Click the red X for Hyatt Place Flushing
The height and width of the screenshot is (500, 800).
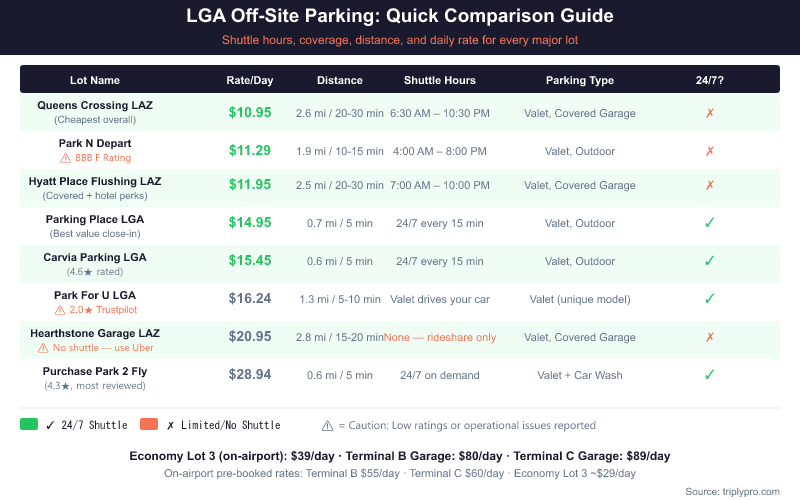pyautogui.click(x=710, y=185)
